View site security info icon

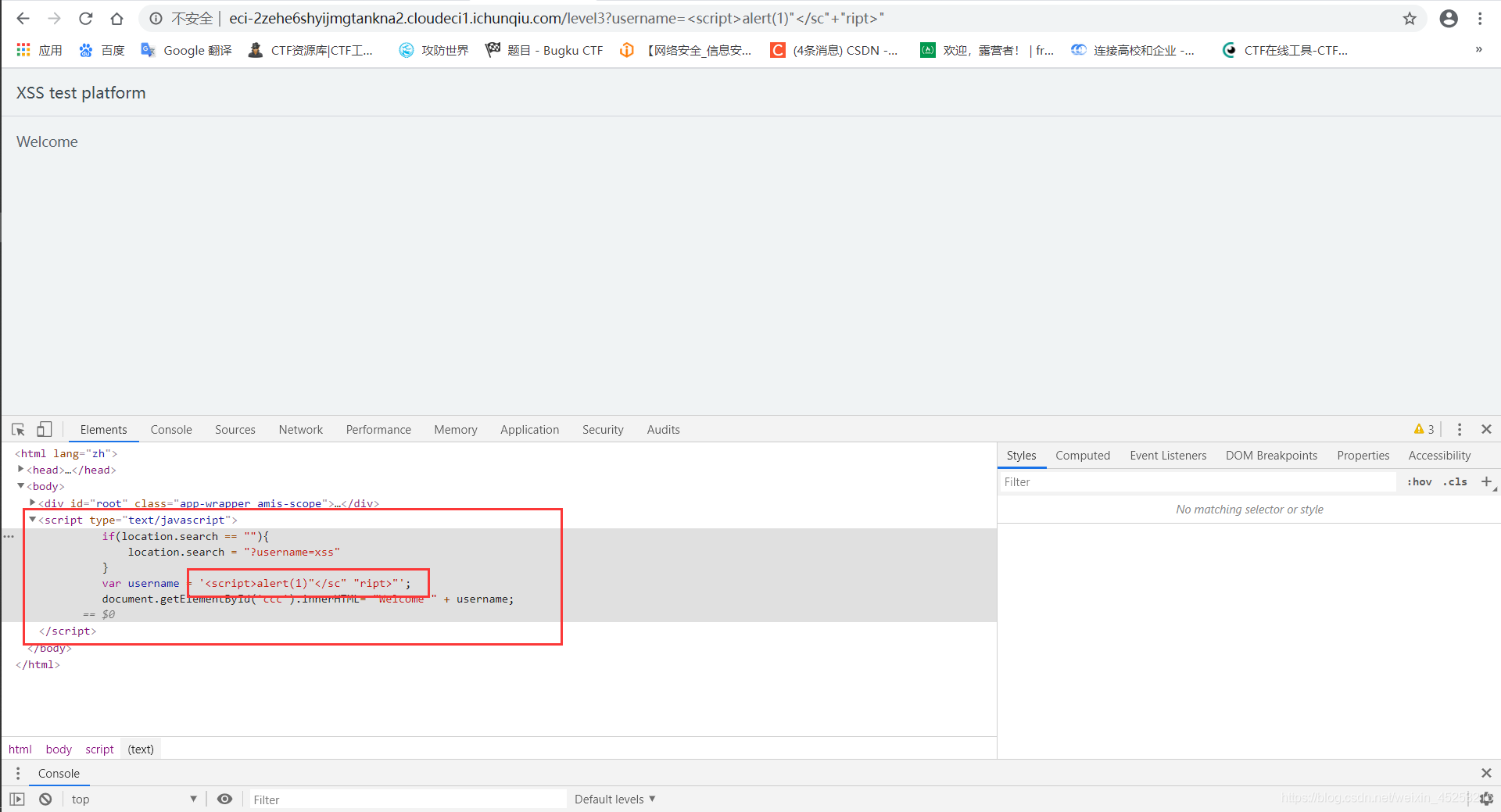156,19
